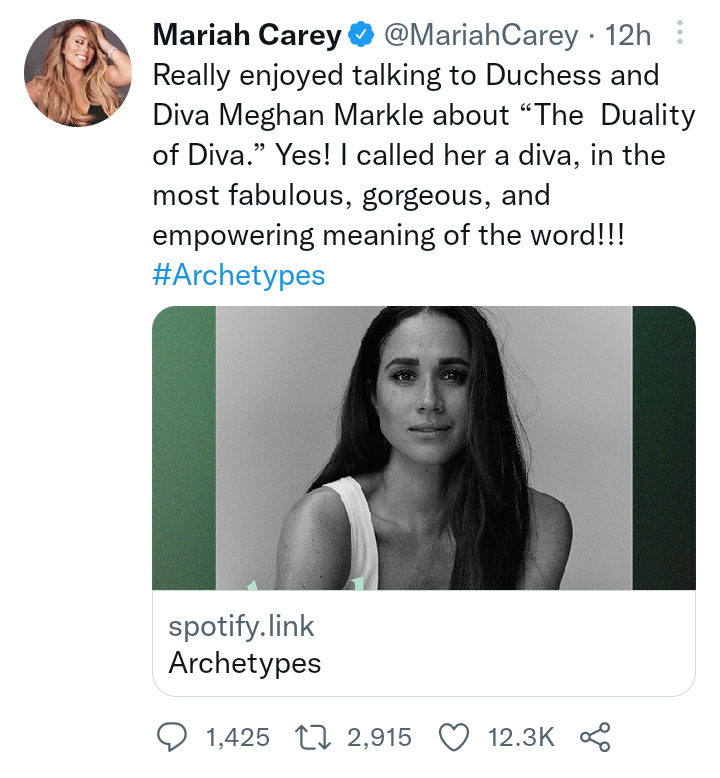The width and height of the screenshot is (720, 778).
Task: Click the 12h timestamp
Action: 628,37
